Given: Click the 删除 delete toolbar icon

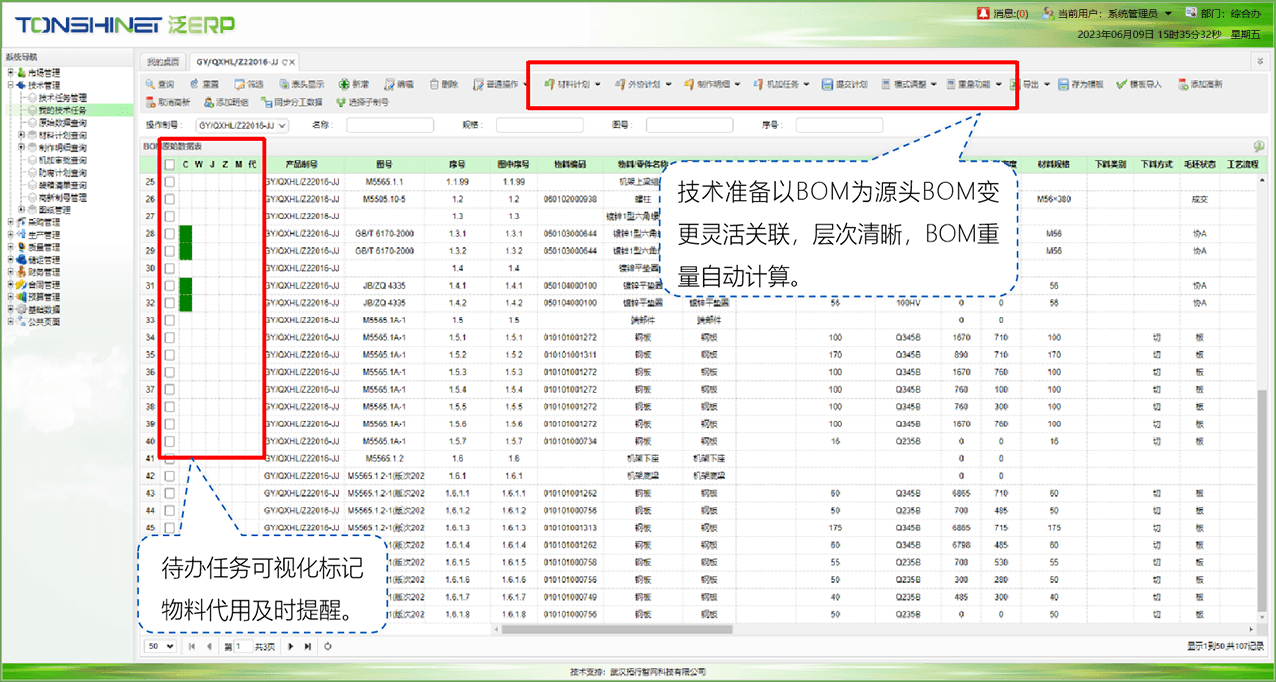Looking at the screenshot, I should coord(435,85).
